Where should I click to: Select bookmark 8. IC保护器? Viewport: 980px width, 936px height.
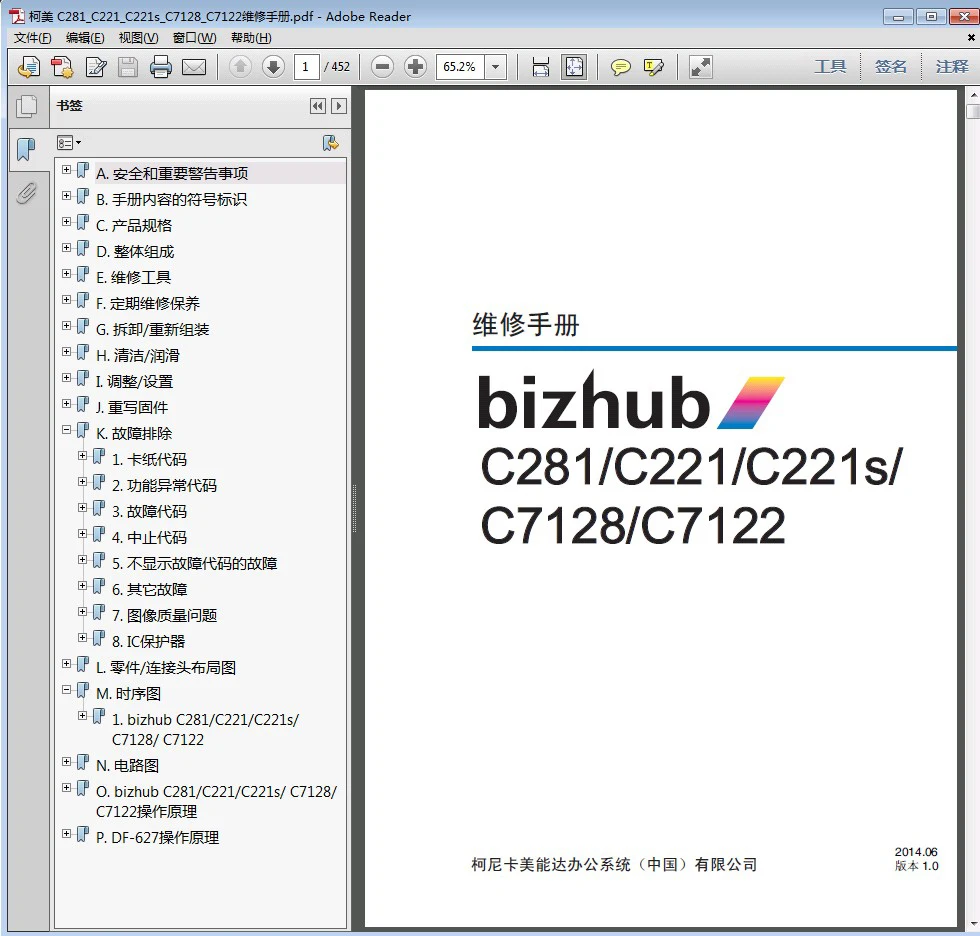(148, 642)
